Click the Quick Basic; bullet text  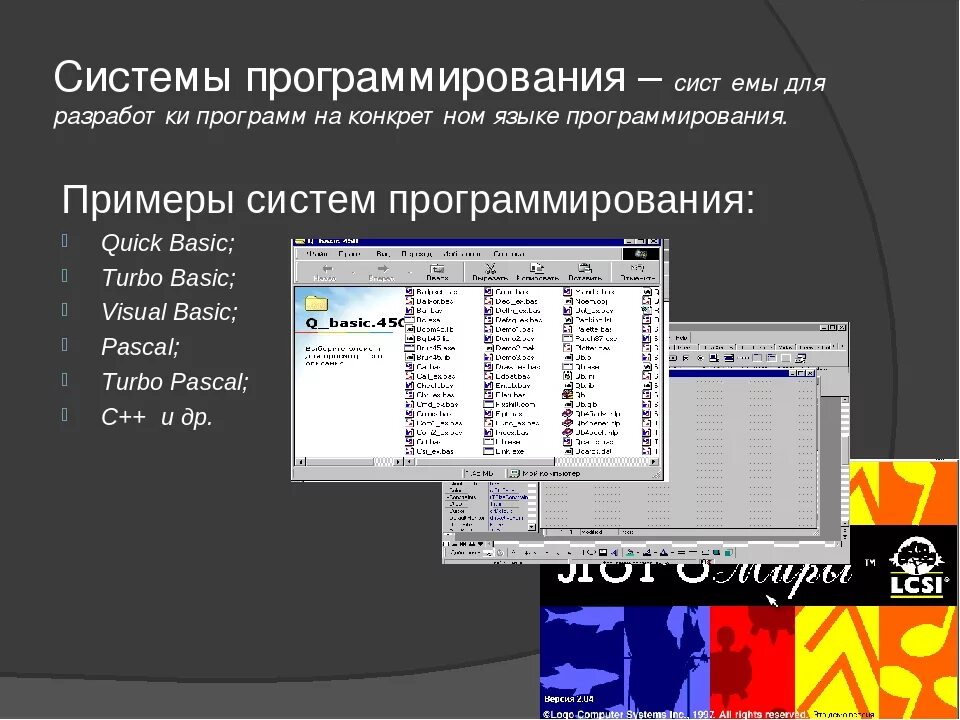(168, 243)
